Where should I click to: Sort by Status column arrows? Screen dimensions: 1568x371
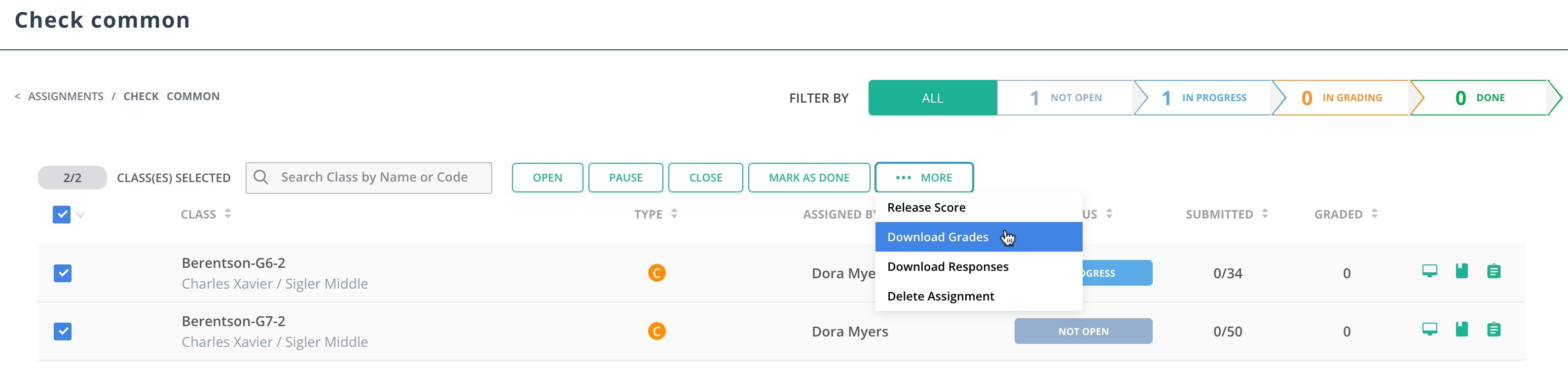tap(1109, 214)
